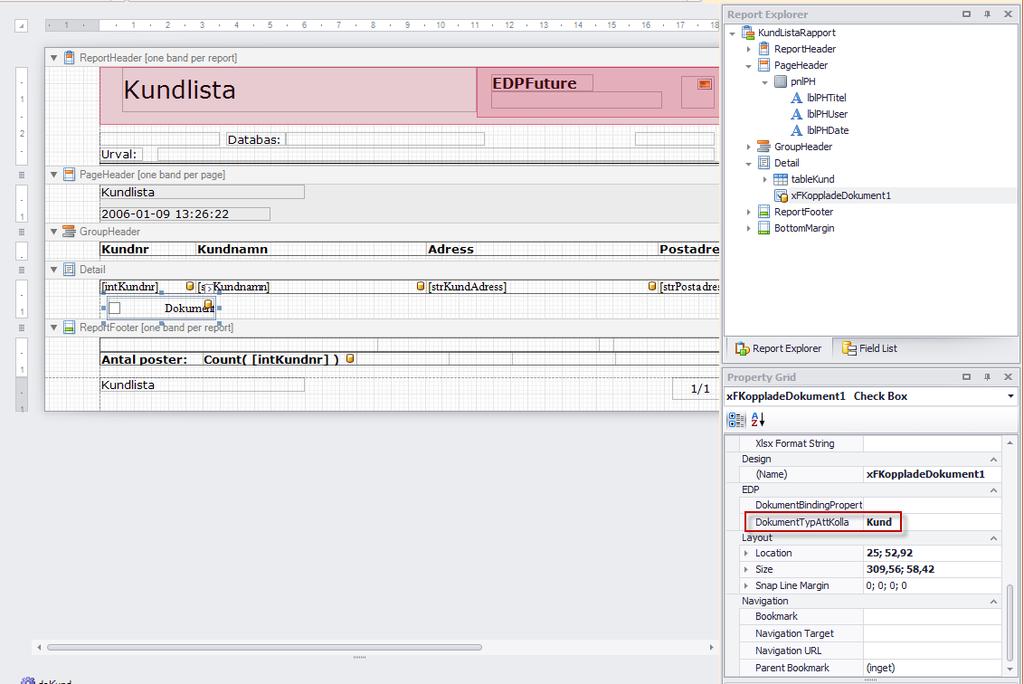Click the Detail band icon in Report Explorer
Viewport: 1024px width, 684px height.
point(763,163)
